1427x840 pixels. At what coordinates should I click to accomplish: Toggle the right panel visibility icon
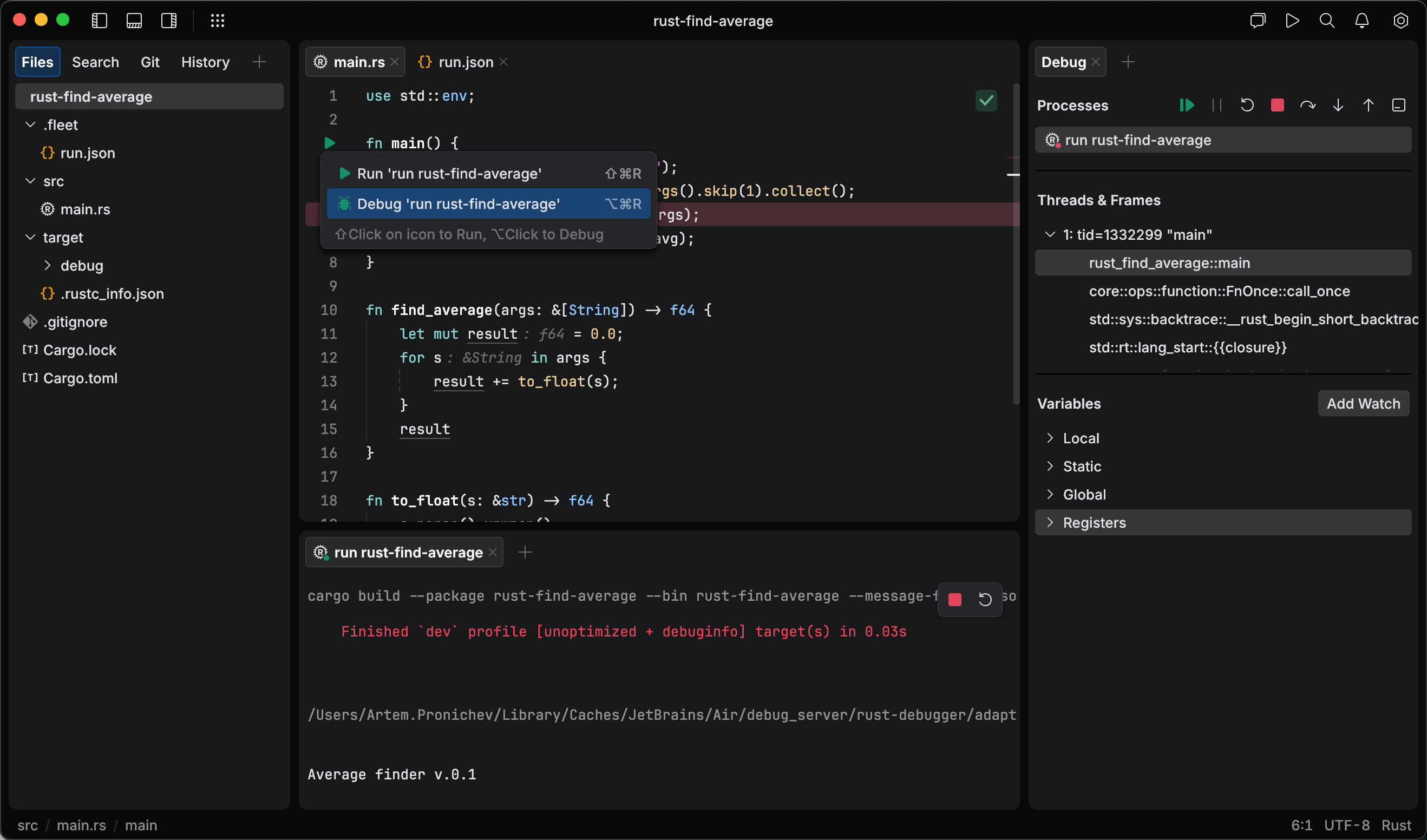[169, 21]
